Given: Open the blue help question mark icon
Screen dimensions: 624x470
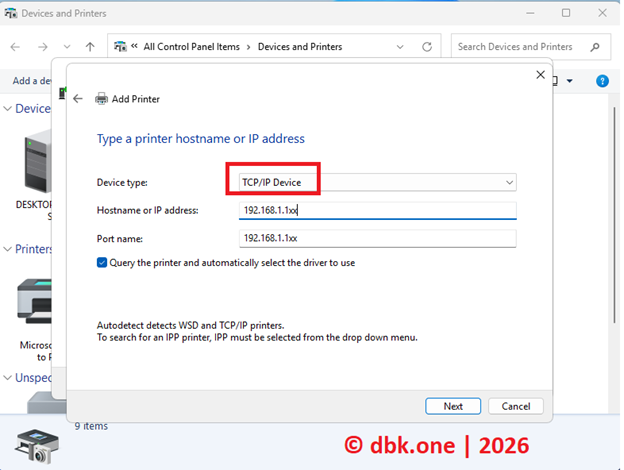Looking at the screenshot, I should (602, 81).
